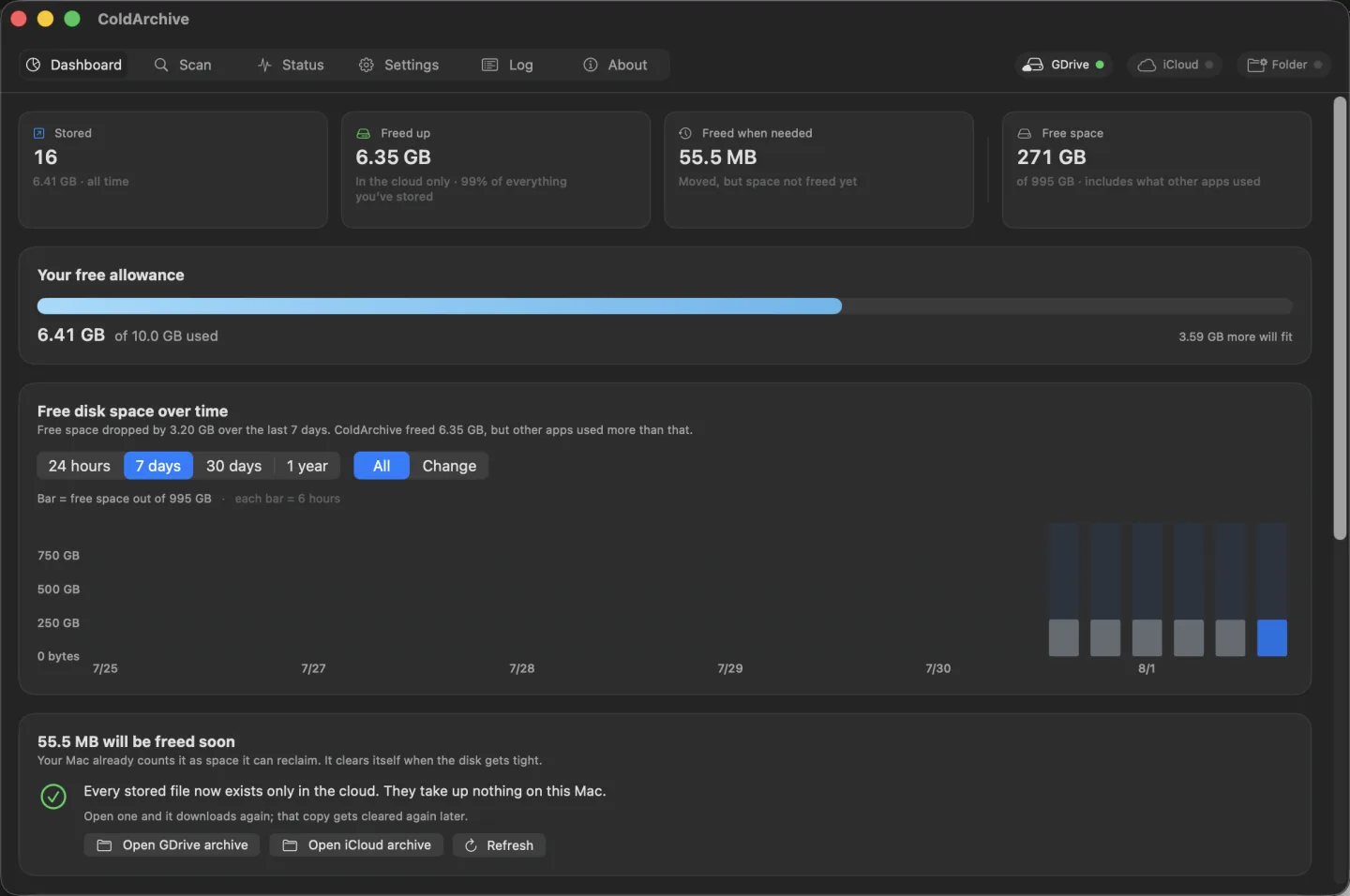Click the "ColdArchive" window title
The height and width of the screenshot is (896, 1350).
tap(143, 19)
